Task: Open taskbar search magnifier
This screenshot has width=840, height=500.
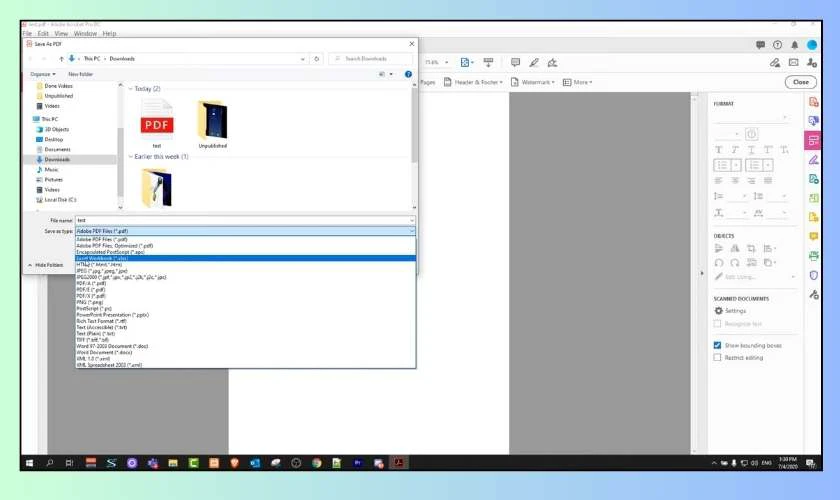Action: pos(50,463)
